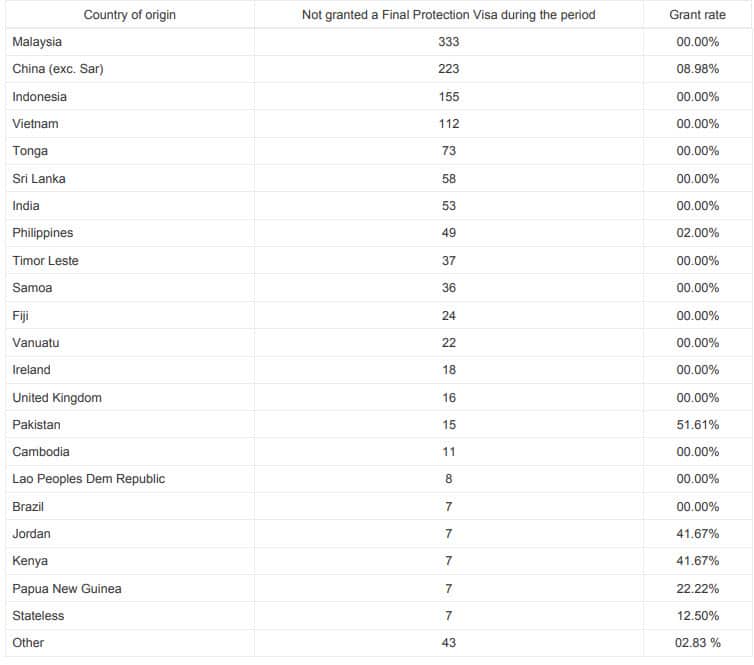Click the 12.50% grant rate cell
The height and width of the screenshot is (665, 754).
pyautogui.click(x=697, y=616)
